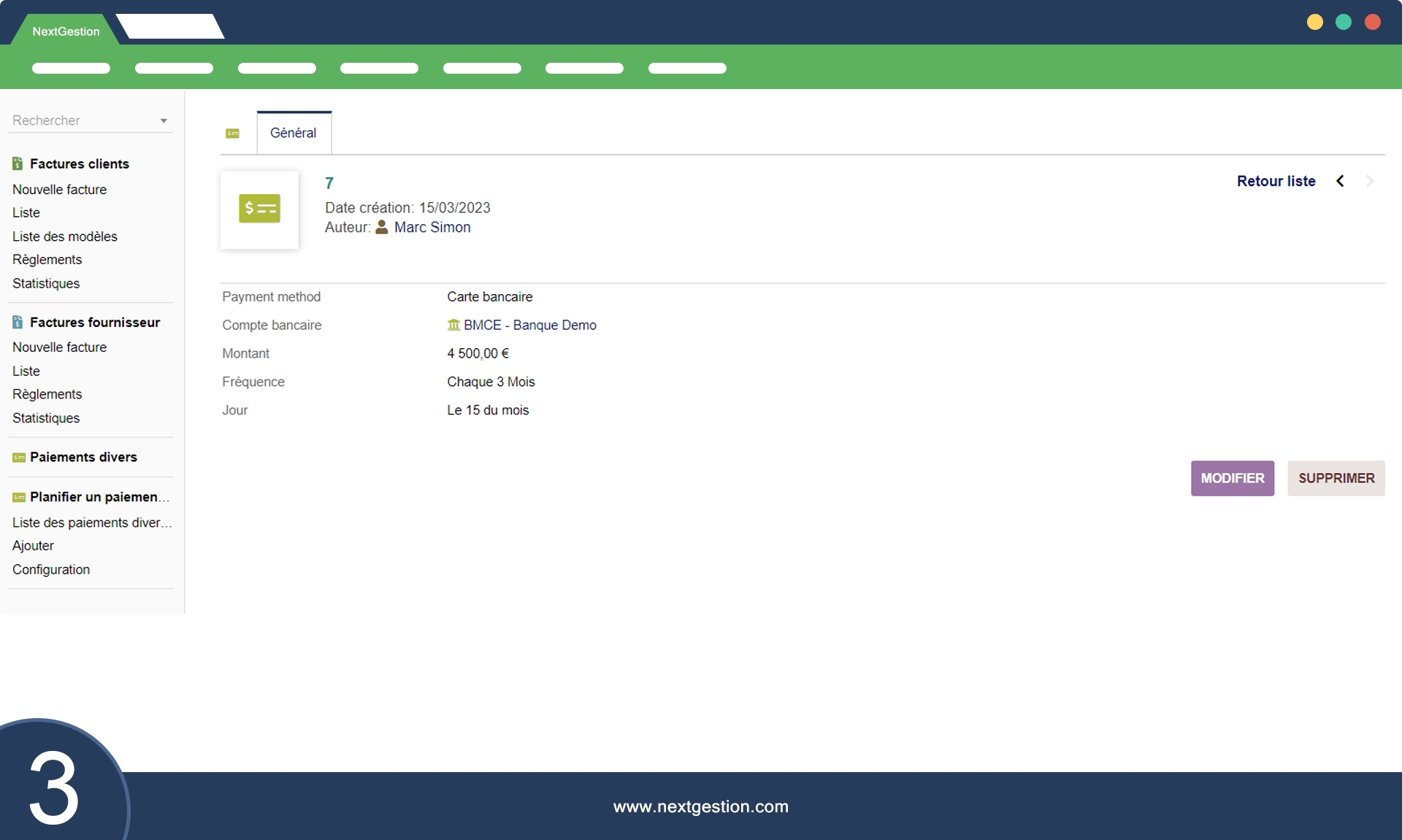
Task: Open Retour liste link
Action: pos(1276,181)
